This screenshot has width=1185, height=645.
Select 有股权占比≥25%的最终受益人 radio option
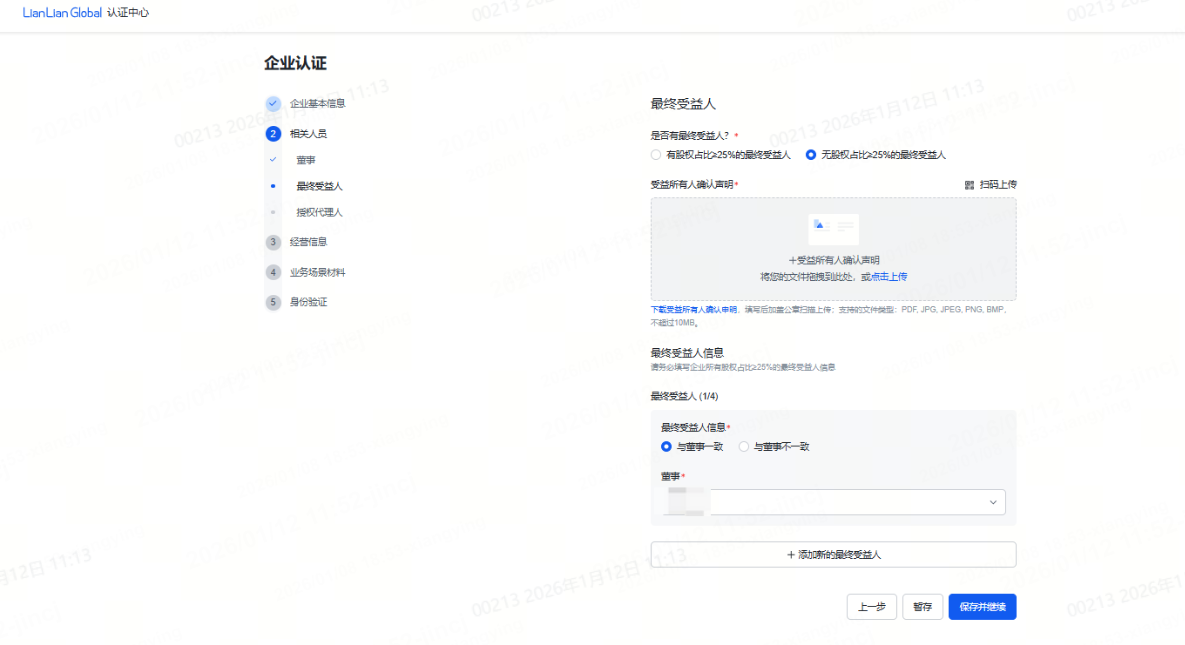point(655,155)
